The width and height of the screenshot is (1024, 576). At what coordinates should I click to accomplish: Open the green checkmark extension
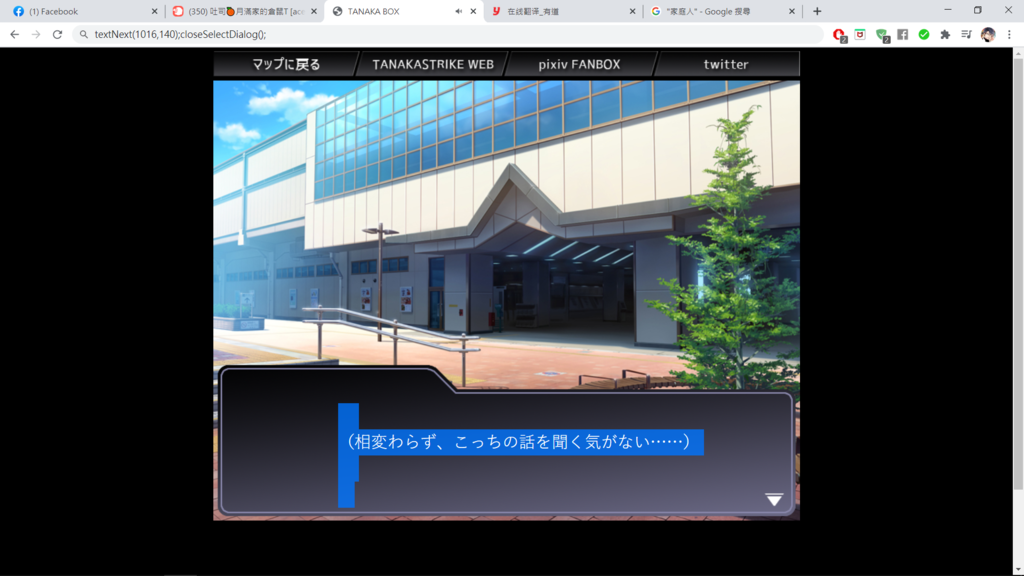tap(923, 35)
